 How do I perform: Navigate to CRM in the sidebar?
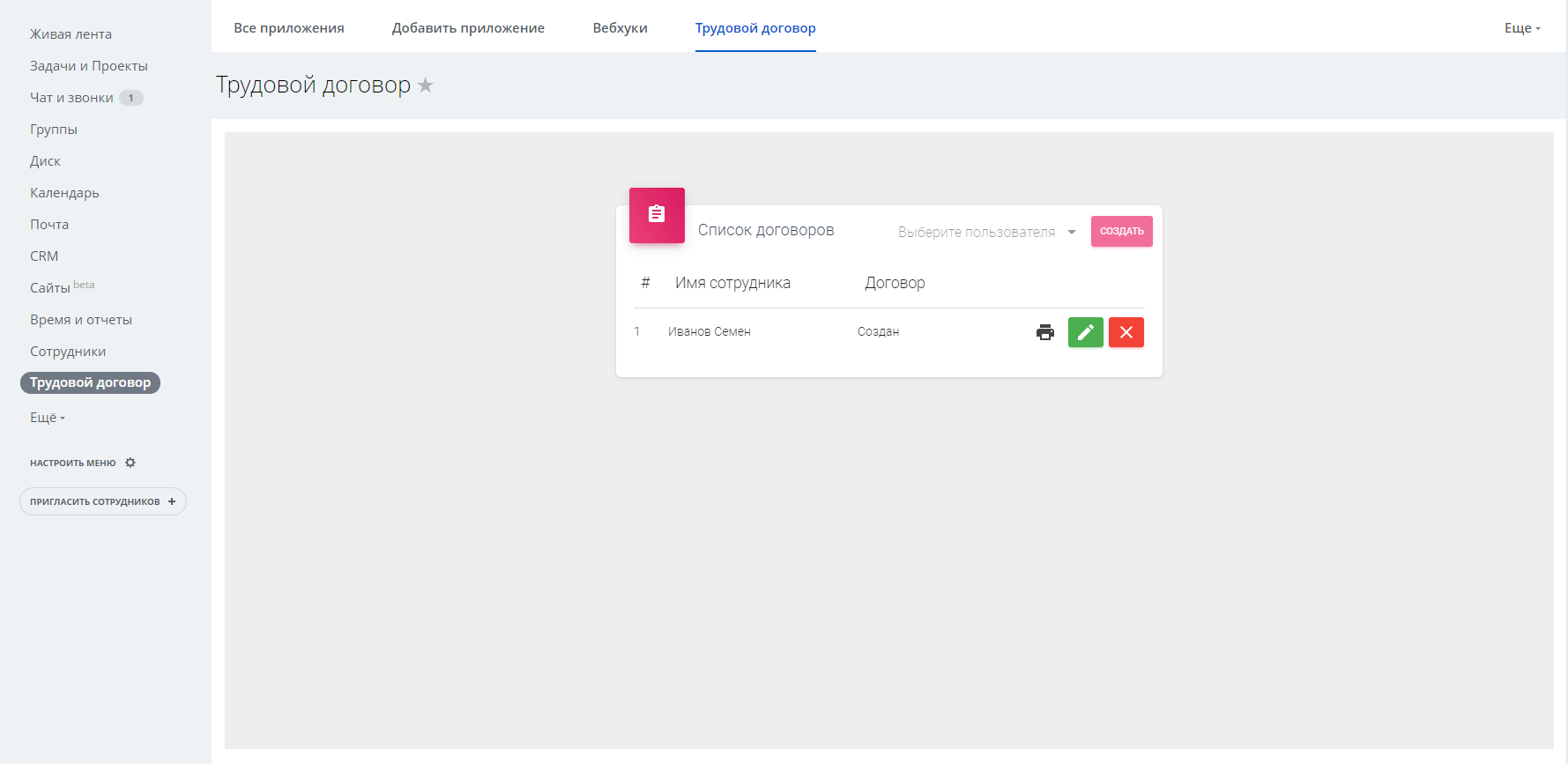point(44,256)
